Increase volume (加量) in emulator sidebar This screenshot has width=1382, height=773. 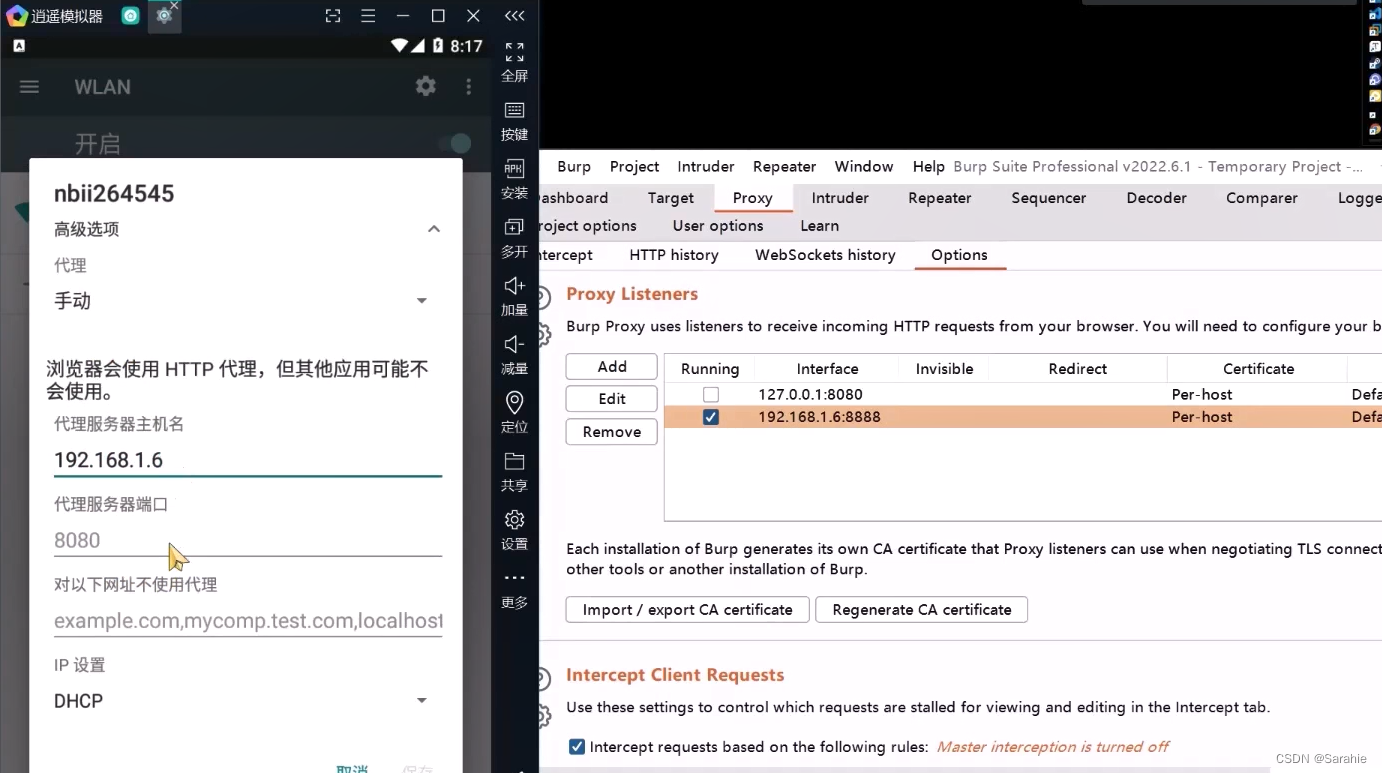[x=514, y=296]
